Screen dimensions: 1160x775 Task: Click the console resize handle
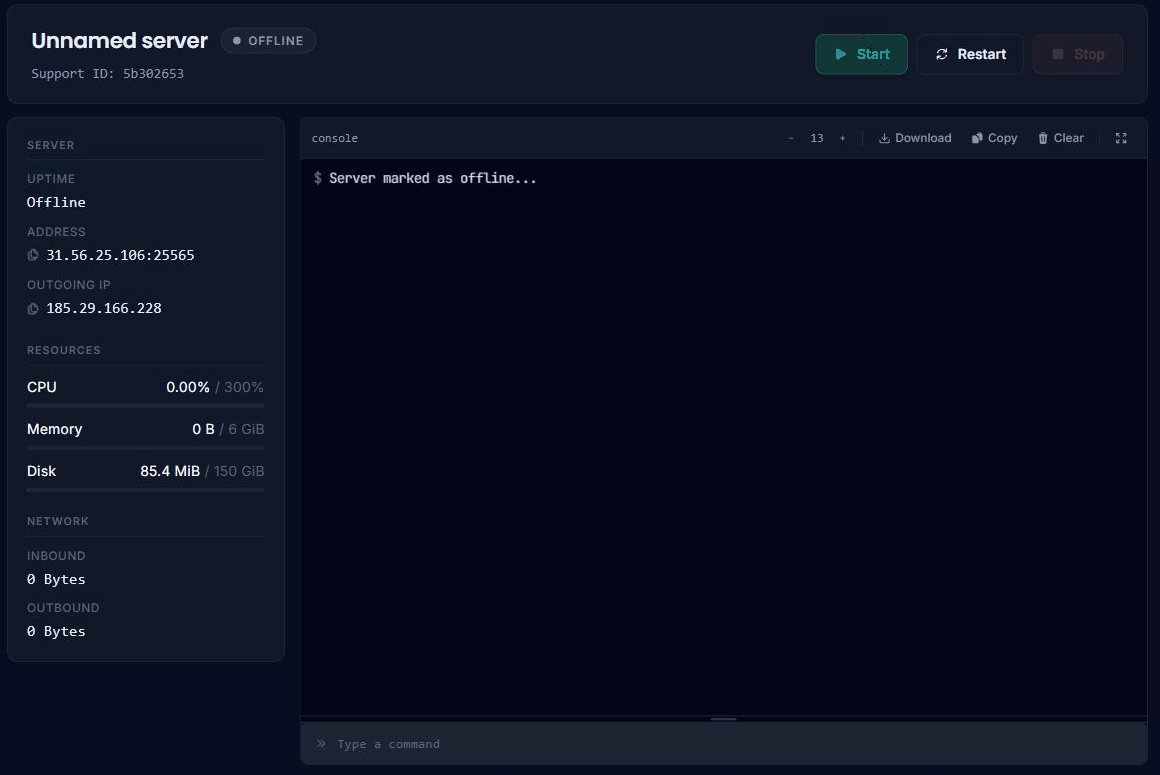click(x=724, y=719)
